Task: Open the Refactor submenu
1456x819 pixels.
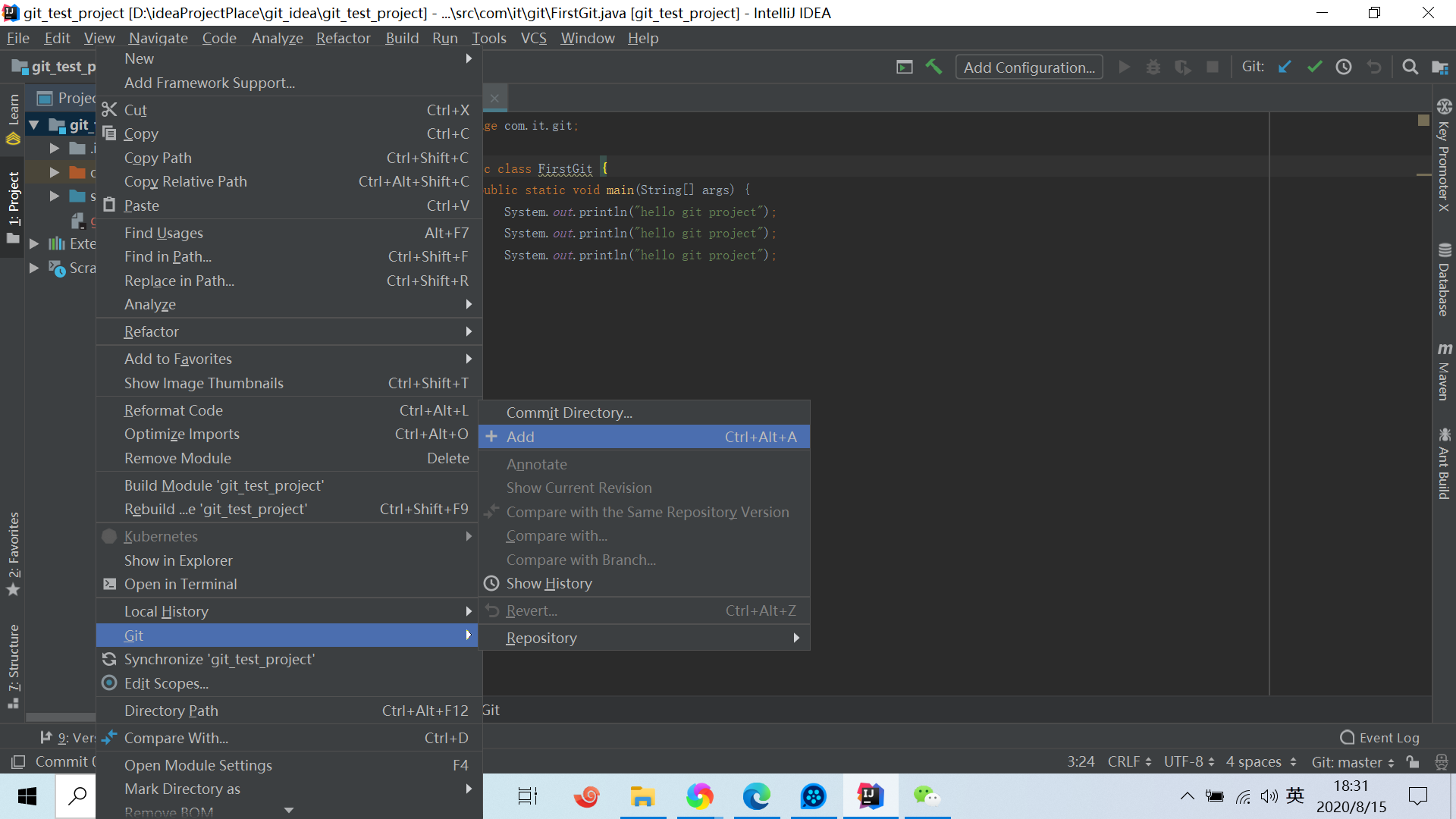Action: tap(289, 332)
